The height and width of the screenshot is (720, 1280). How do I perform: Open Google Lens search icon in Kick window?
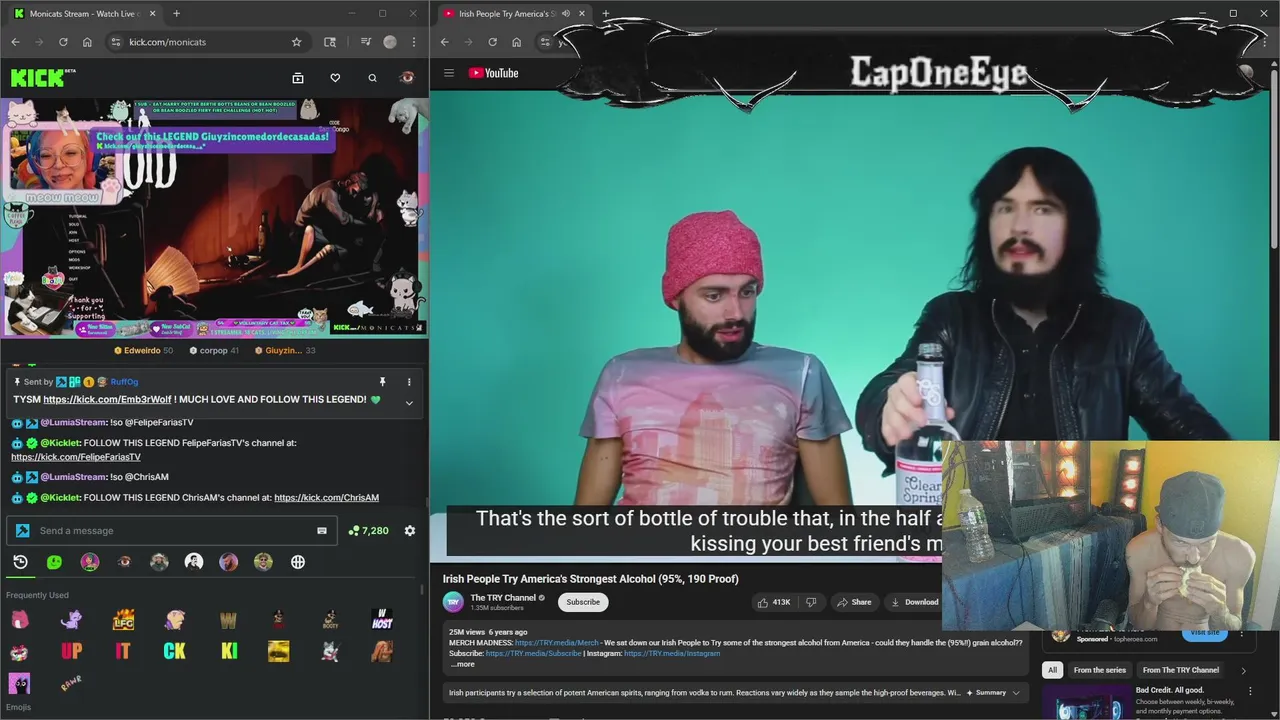330,42
